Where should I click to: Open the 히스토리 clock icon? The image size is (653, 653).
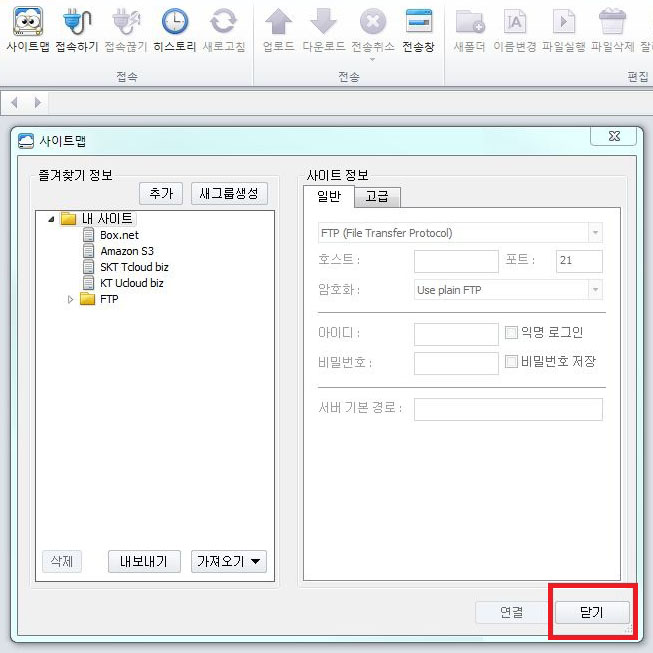point(174,22)
